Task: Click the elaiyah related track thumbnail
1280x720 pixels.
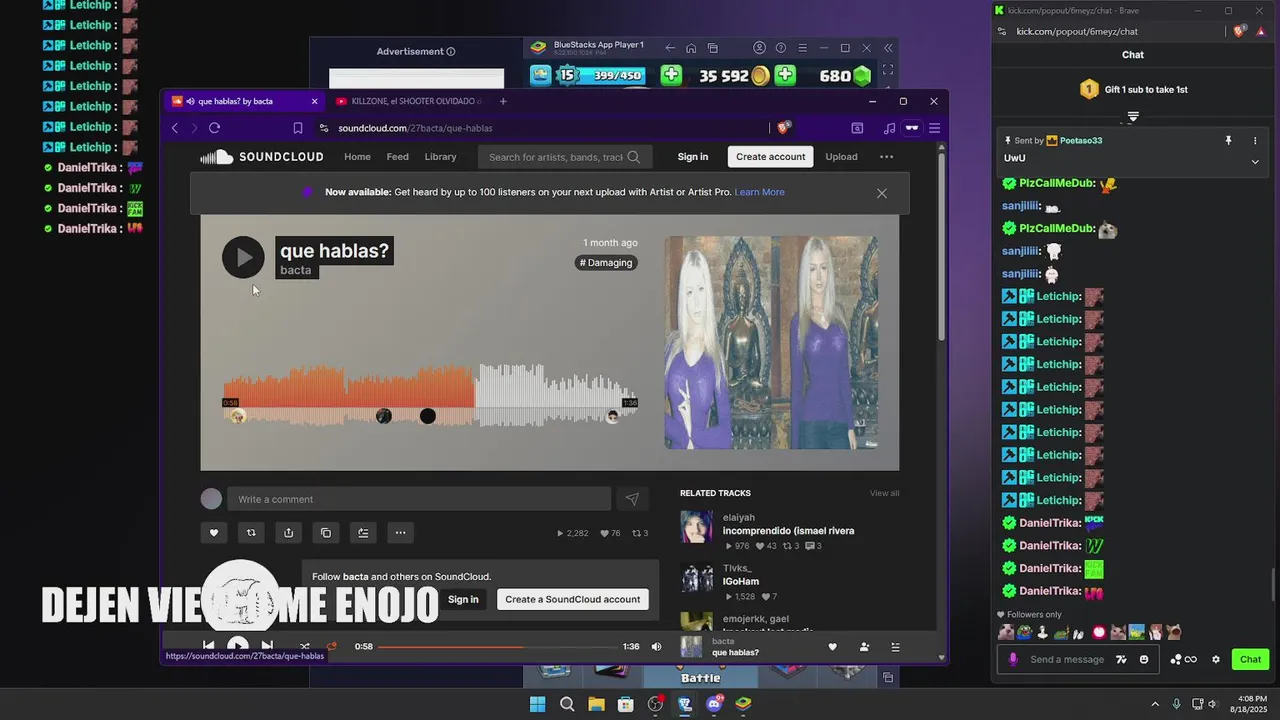Action: point(697,527)
